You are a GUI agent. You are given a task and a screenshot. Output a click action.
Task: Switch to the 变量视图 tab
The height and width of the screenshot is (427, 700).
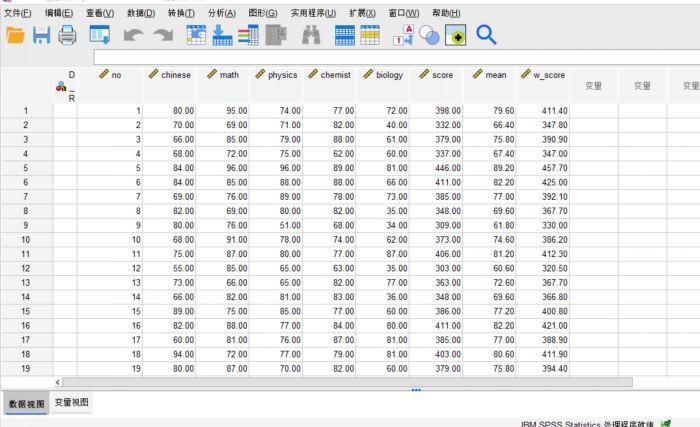pos(71,402)
